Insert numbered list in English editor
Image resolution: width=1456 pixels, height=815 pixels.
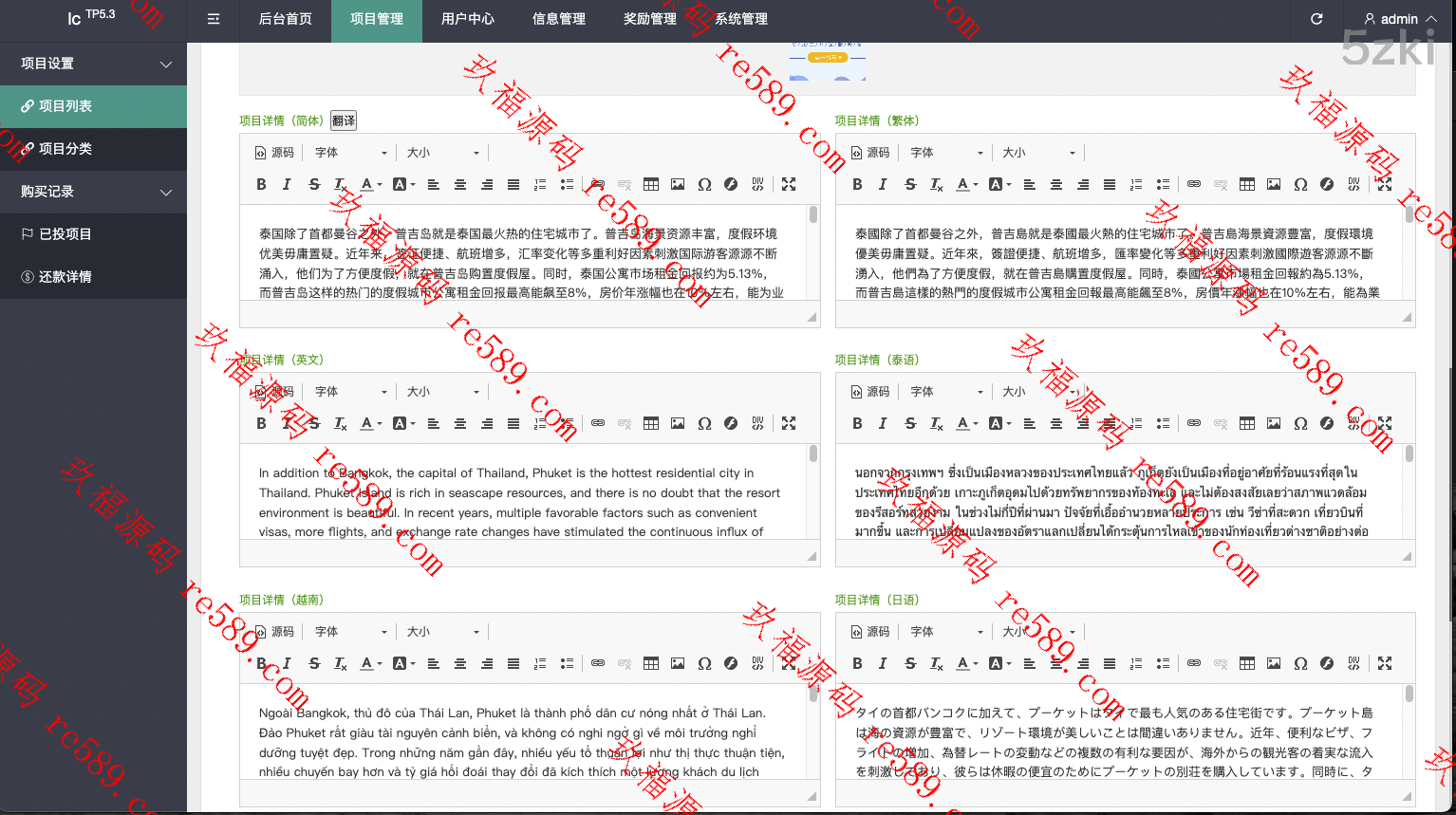point(540,423)
